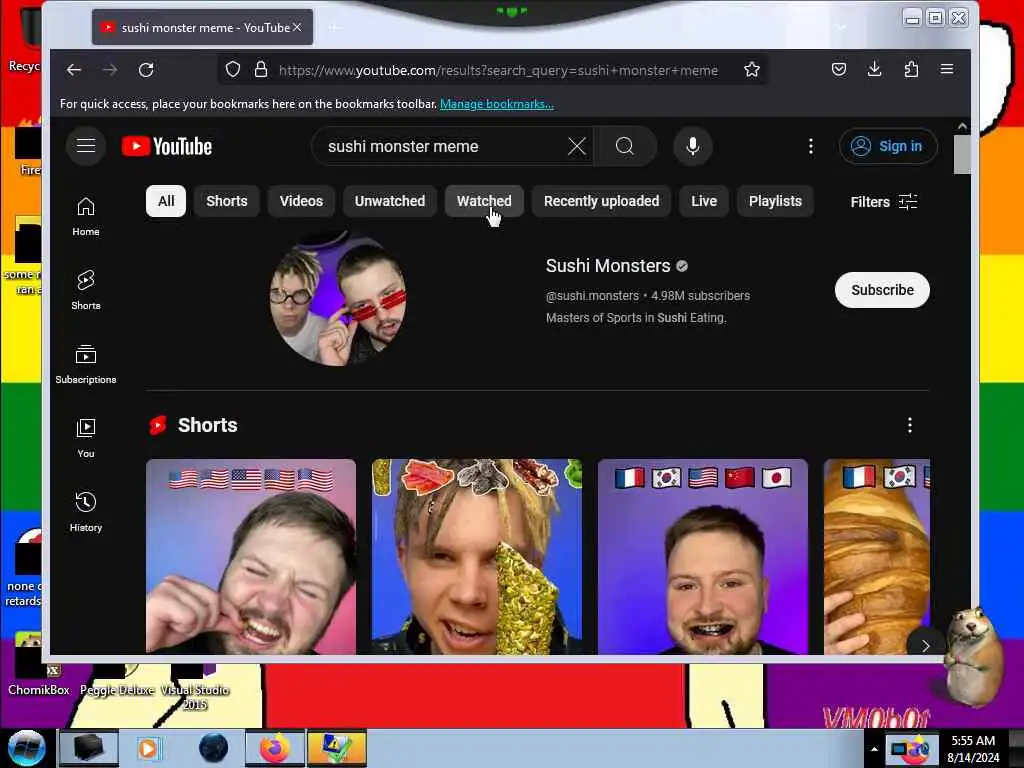The image size is (1024, 768).
Task: Reload the page with the refresh icon
Action: click(146, 70)
